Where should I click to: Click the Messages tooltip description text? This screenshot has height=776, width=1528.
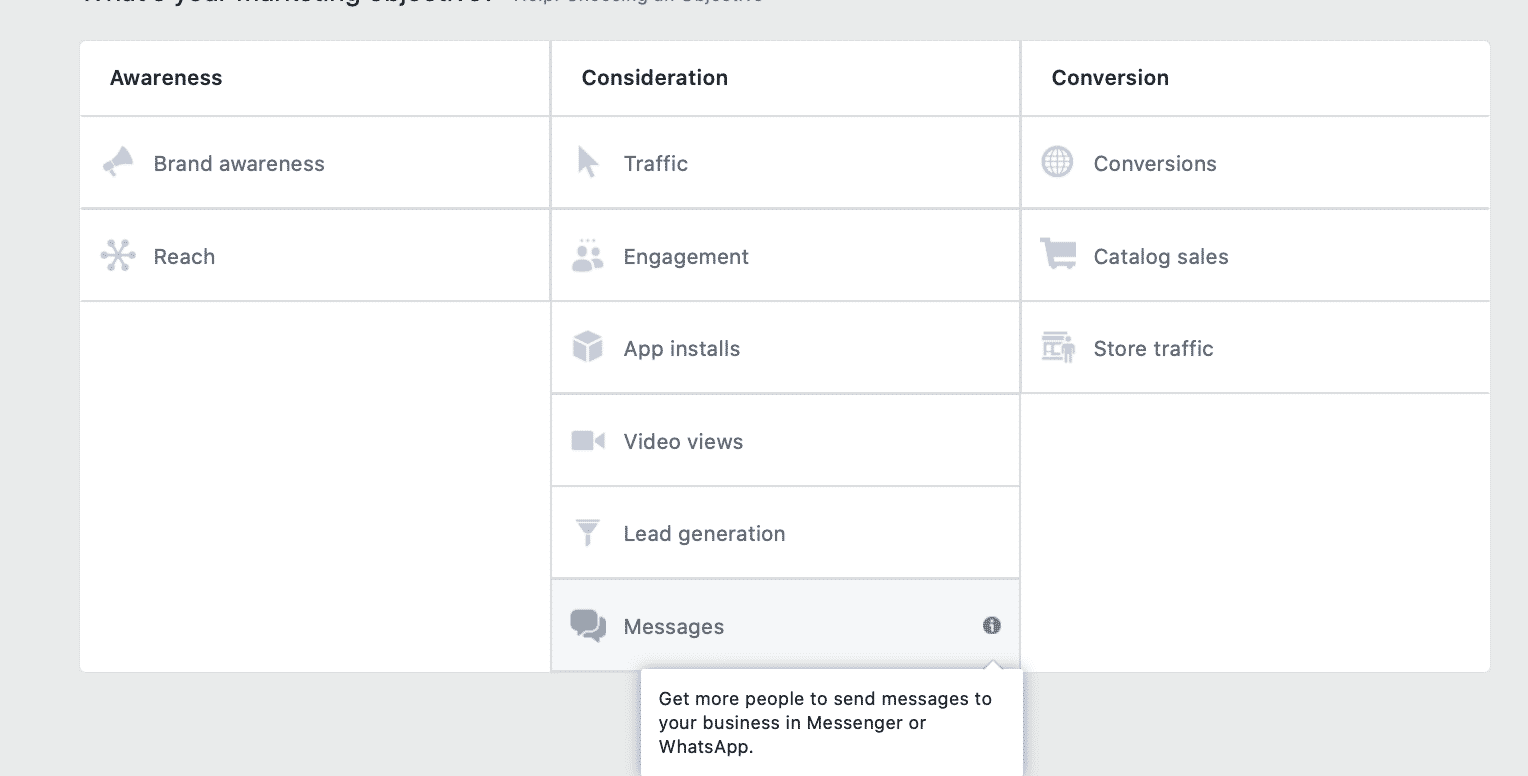pyautogui.click(x=825, y=722)
